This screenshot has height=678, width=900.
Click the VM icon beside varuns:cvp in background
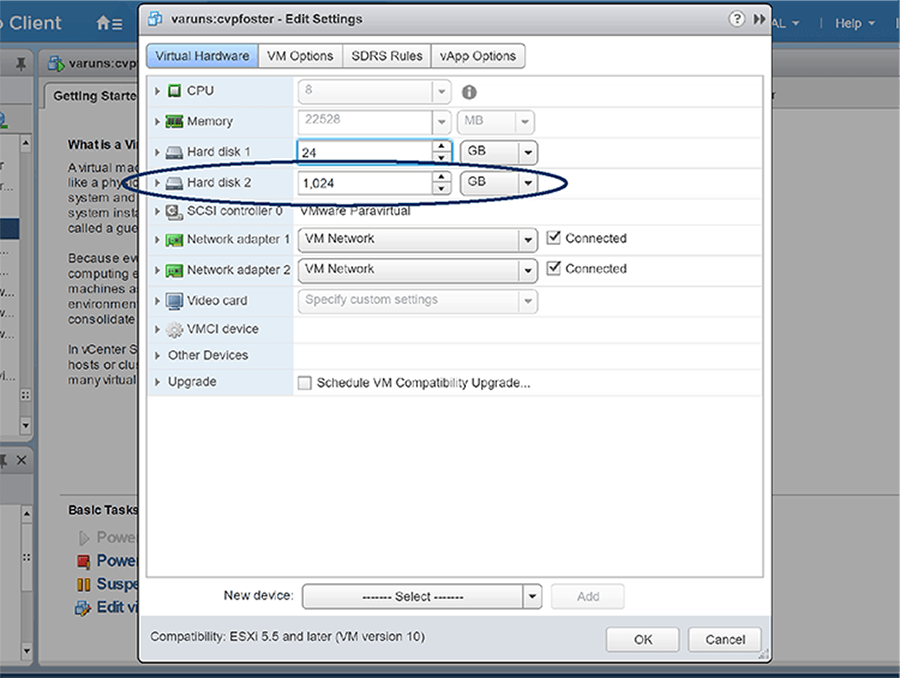[56, 63]
